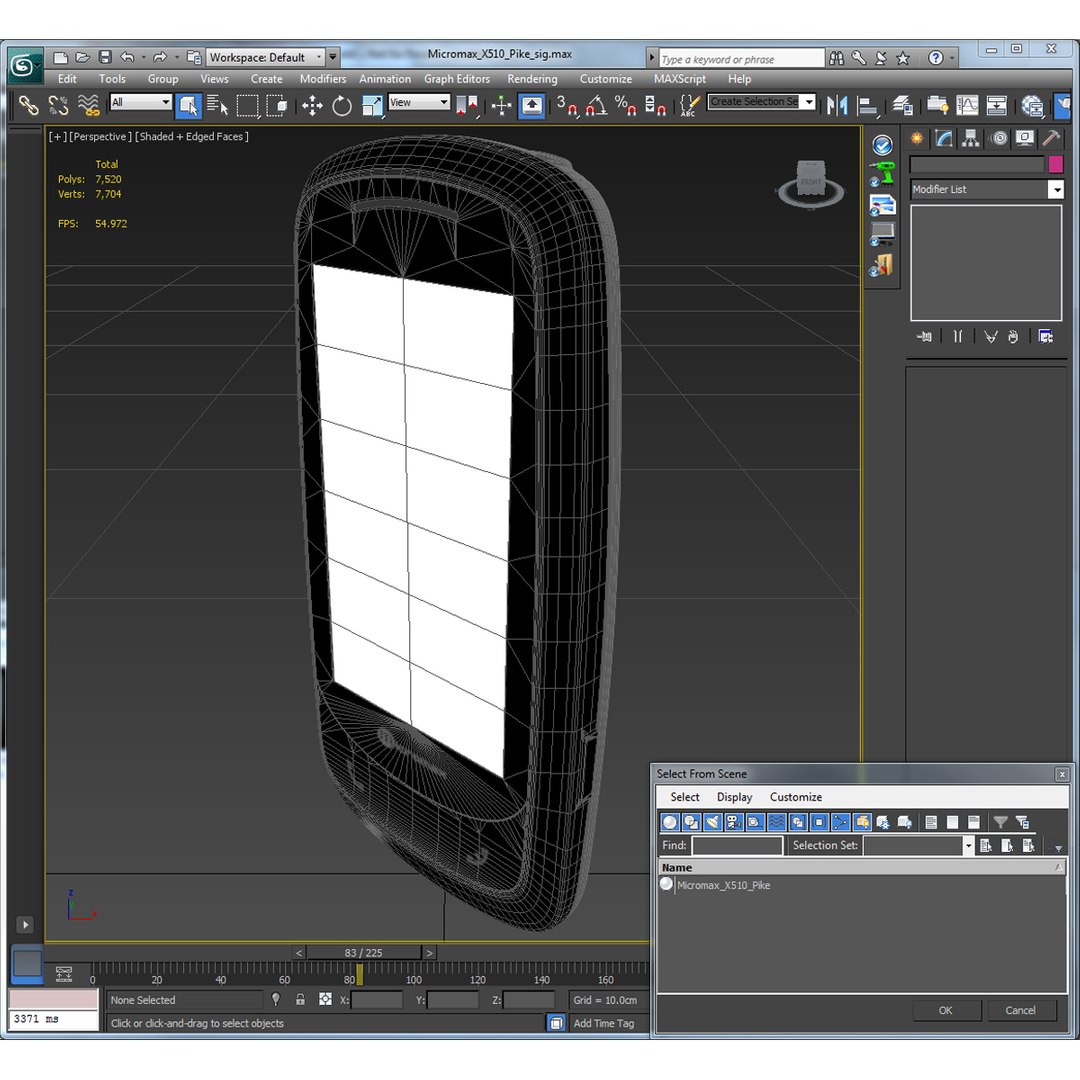Click the previous frame arrow on time slider
This screenshot has height=1080, width=1080.
299,953
